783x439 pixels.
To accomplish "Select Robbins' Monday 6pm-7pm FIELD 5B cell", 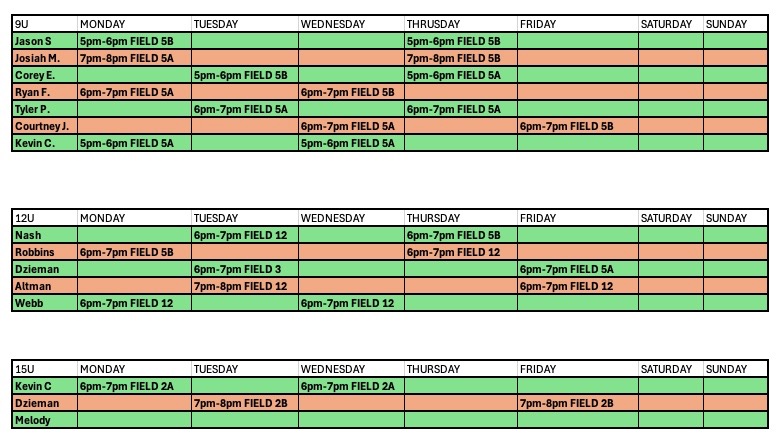I will point(133,252).
